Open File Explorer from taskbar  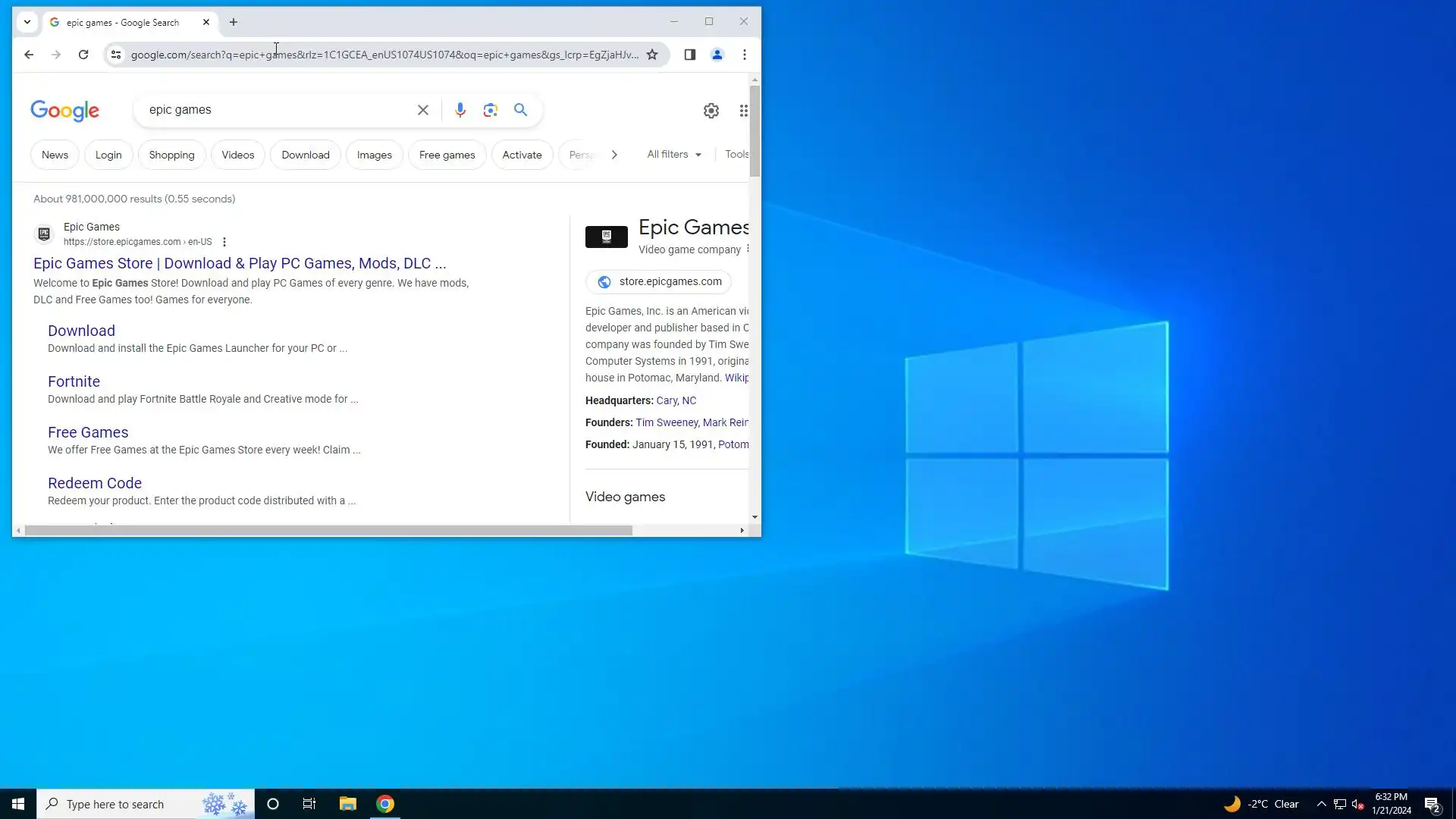click(x=347, y=804)
